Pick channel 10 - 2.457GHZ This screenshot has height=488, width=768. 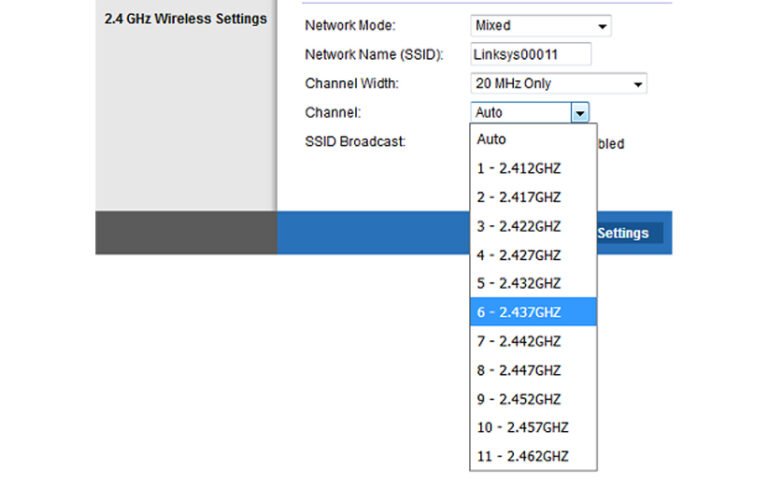click(x=533, y=428)
